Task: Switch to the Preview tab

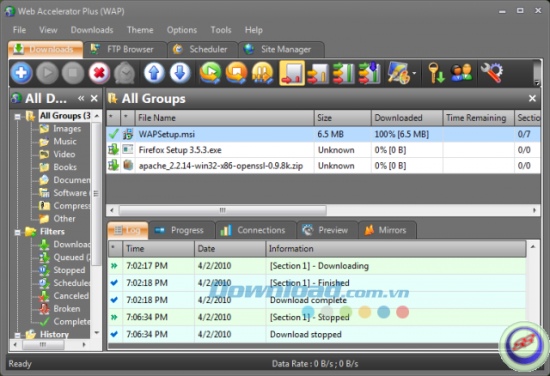Action: 327,230
